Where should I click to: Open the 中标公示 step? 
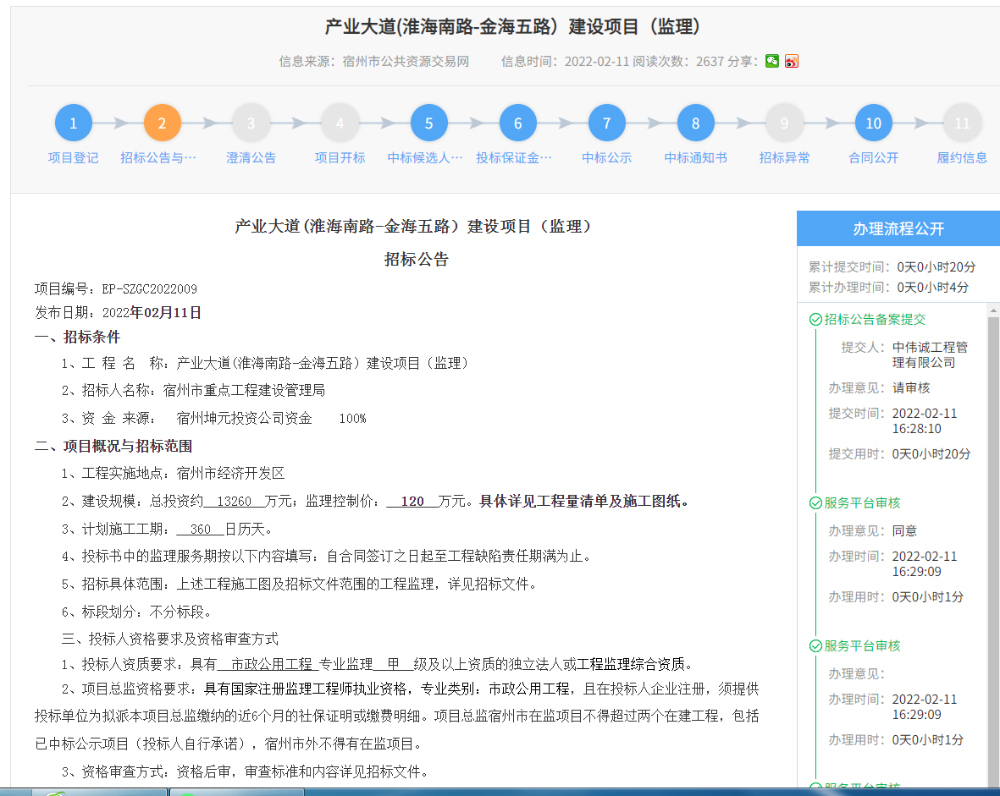pos(607,158)
